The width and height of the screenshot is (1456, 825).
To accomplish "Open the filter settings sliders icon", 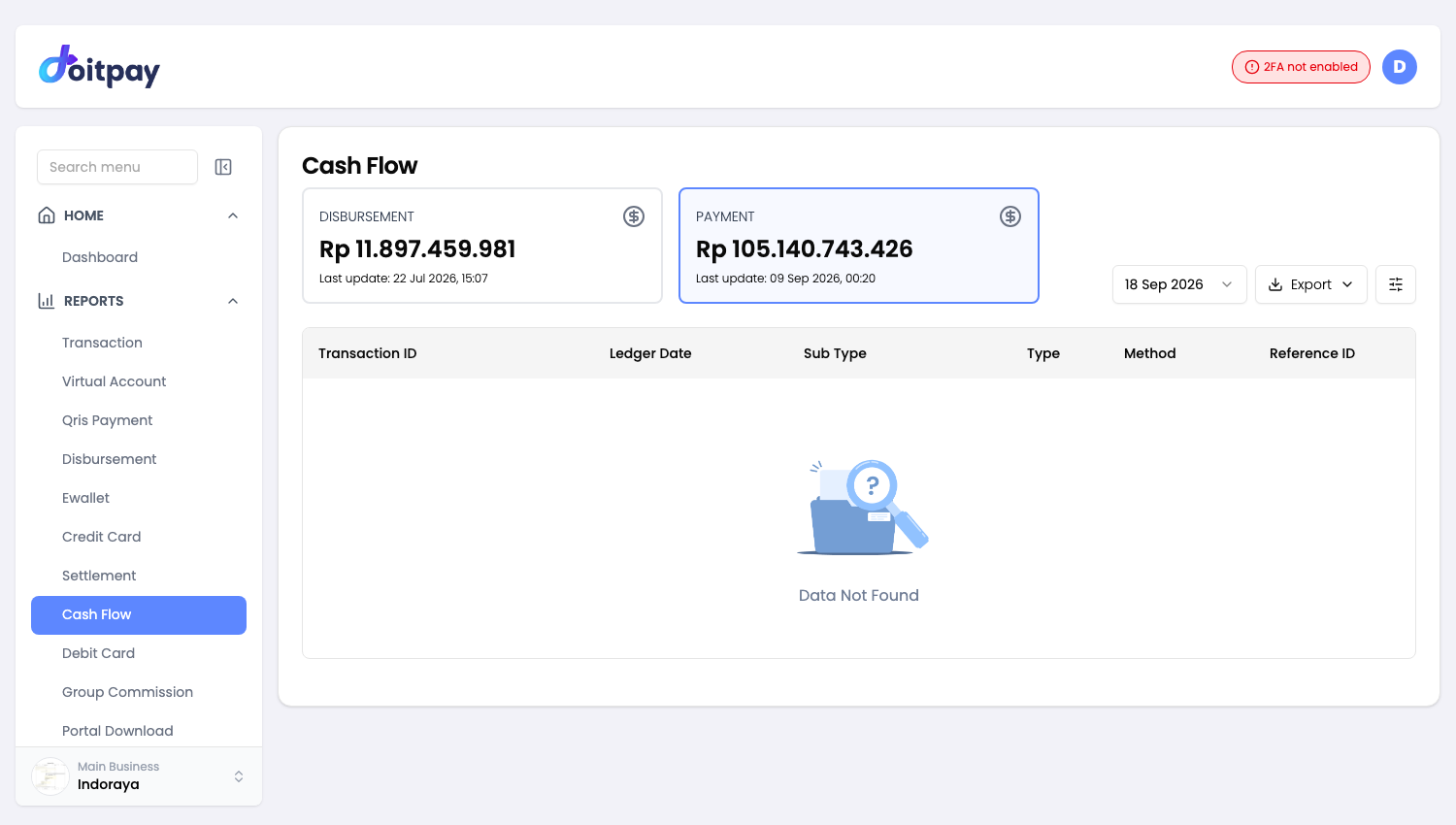I will (1396, 284).
